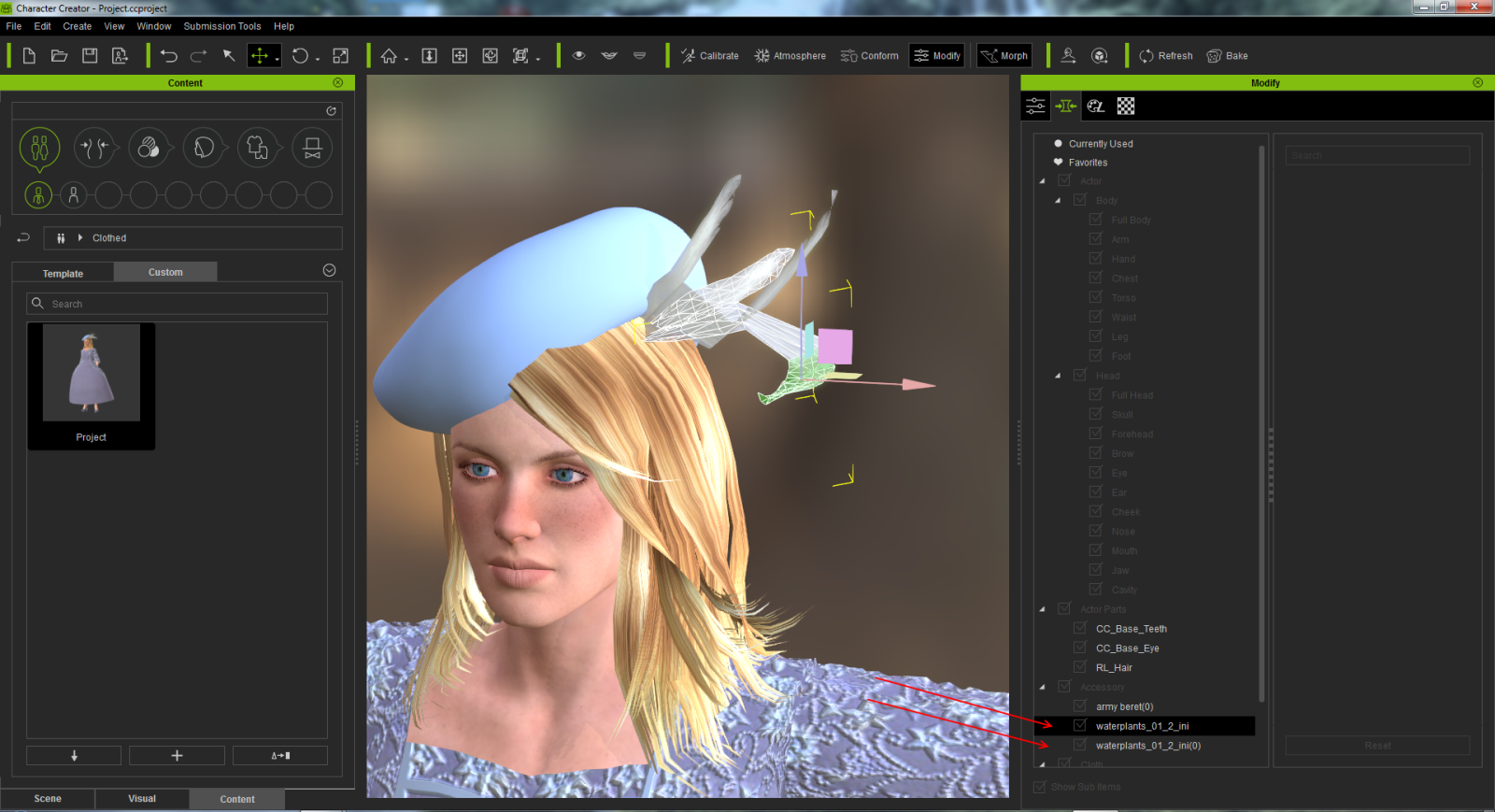This screenshot has width=1495, height=812.
Task: Select the Avatar subcategory circle icon
Action: (38, 195)
